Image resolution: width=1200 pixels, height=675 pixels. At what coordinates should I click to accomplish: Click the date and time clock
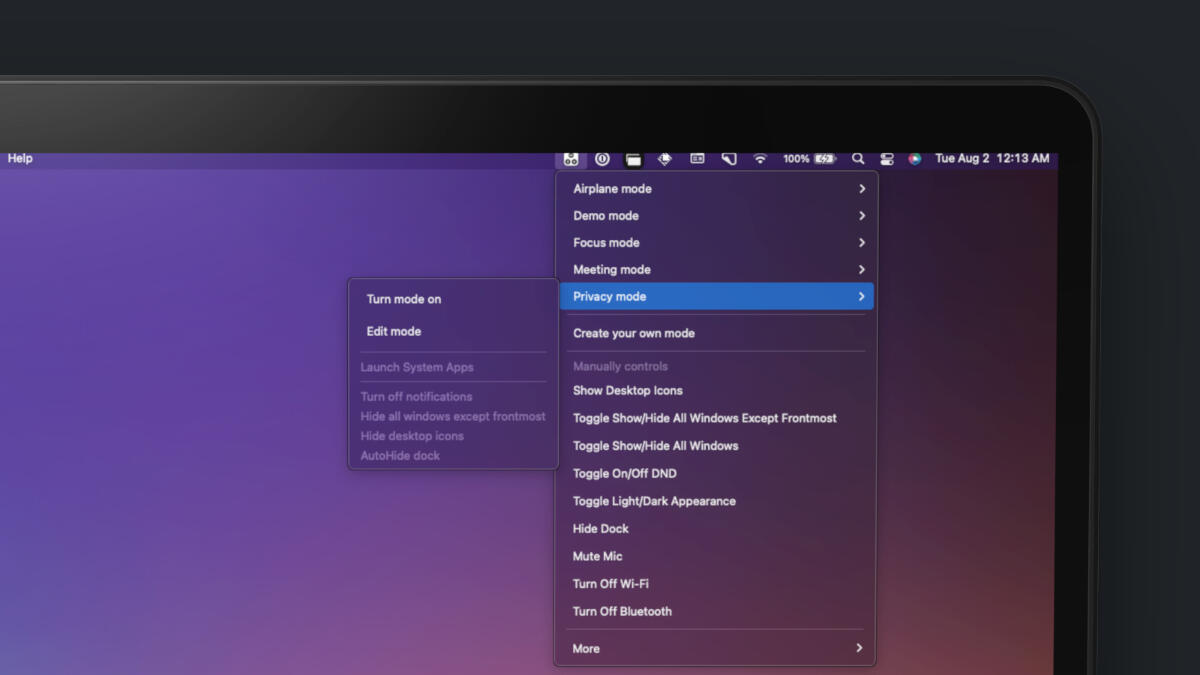(991, 159)
